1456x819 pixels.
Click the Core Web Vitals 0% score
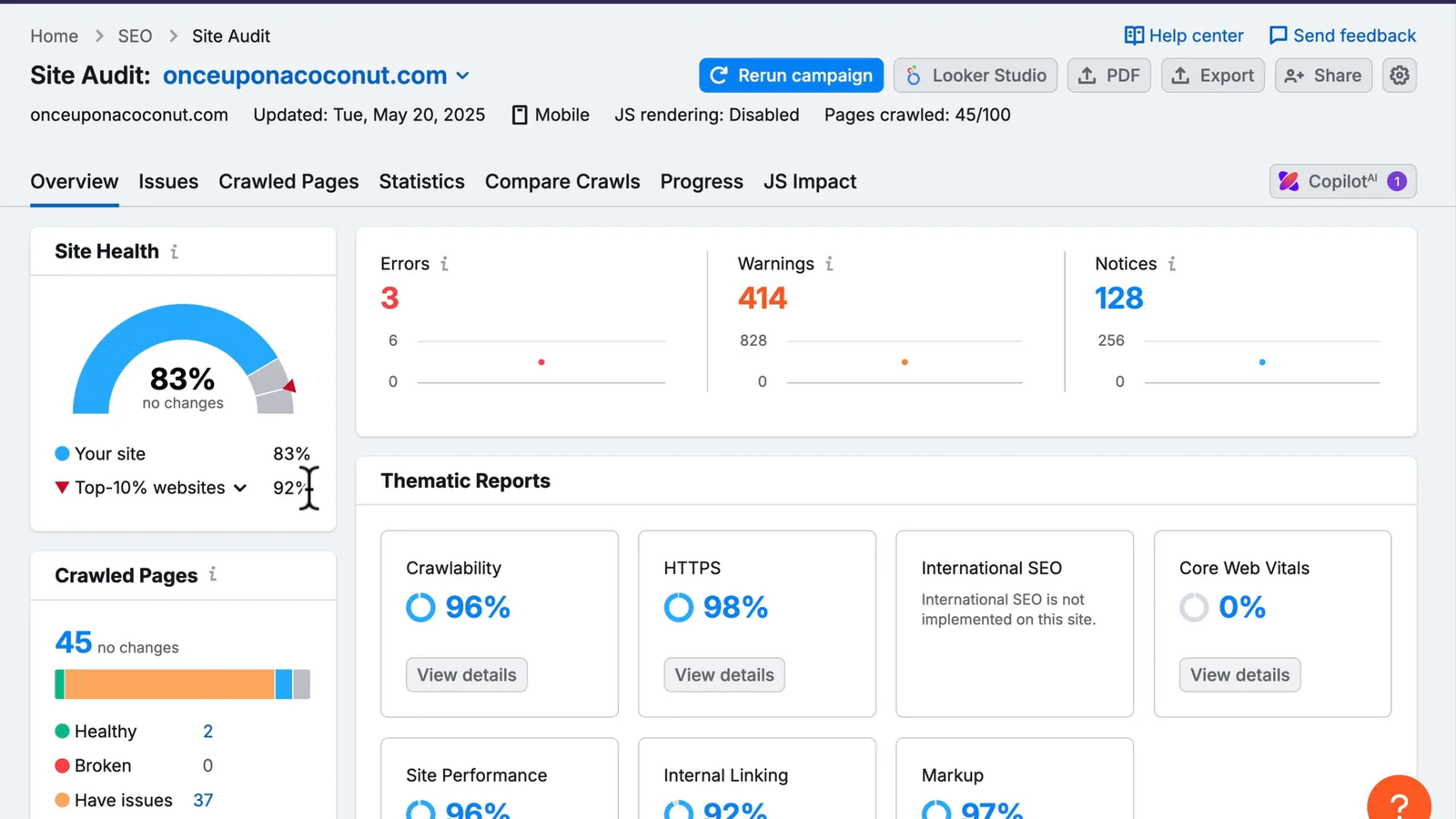point(1242,607)
